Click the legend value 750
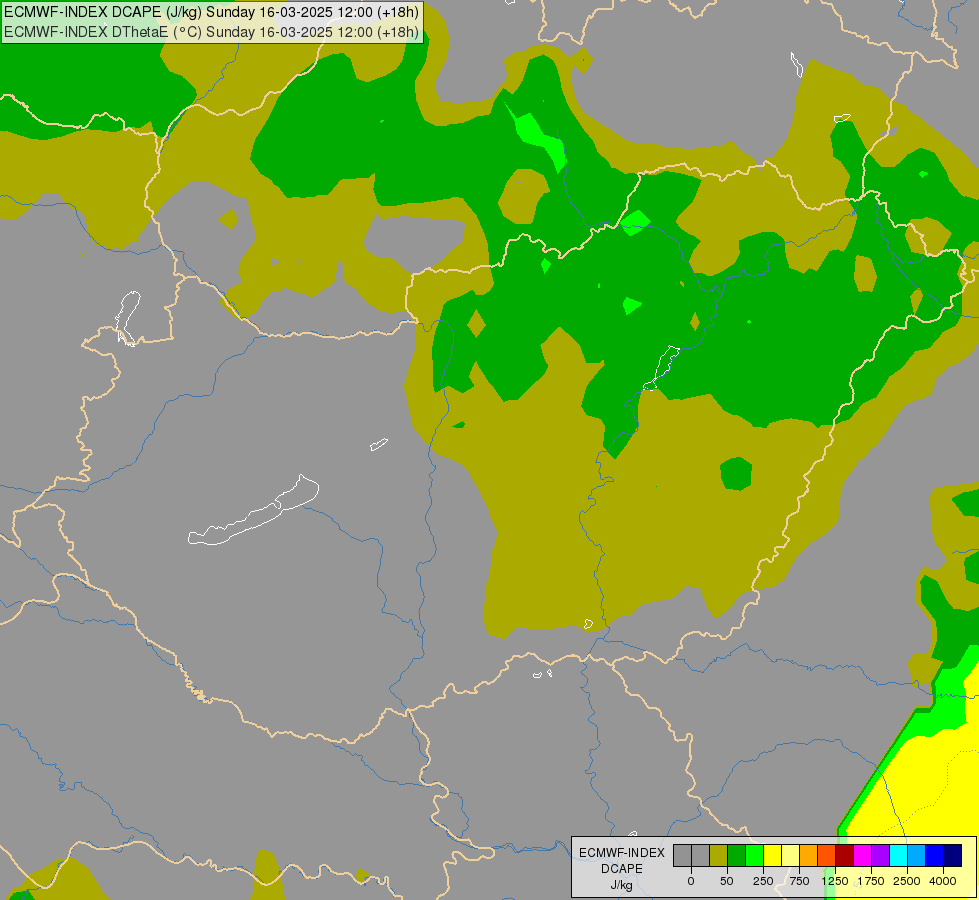 tap(799, 881)
